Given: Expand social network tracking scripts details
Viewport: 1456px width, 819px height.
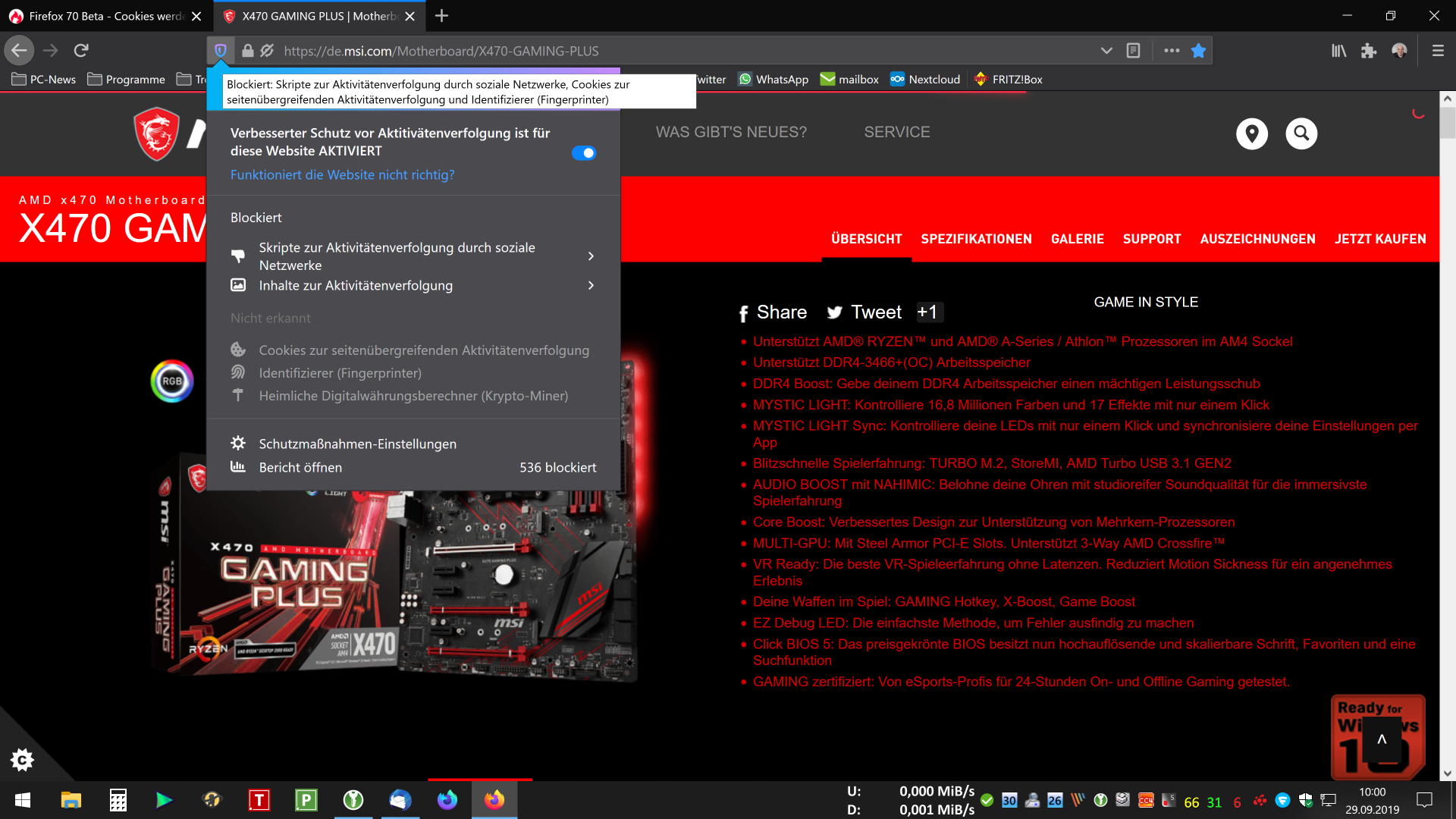Looking at the screenshot, I should (591, 256).
